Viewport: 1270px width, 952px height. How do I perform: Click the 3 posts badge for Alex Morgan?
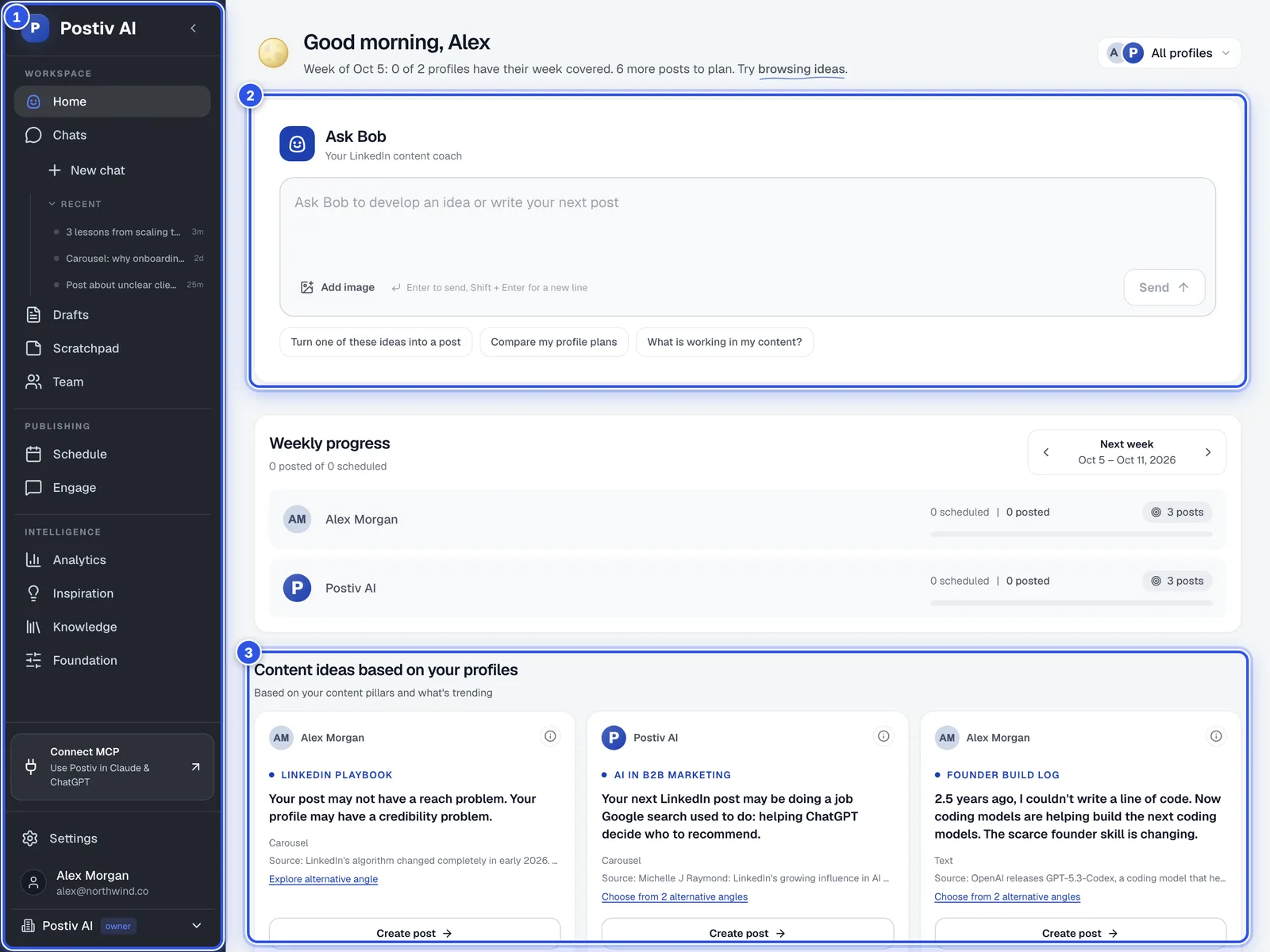pos(1177,512)
